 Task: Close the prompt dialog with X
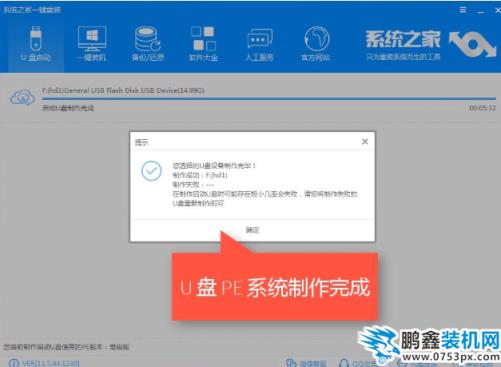pyautogui.click(x=365, y=142)
